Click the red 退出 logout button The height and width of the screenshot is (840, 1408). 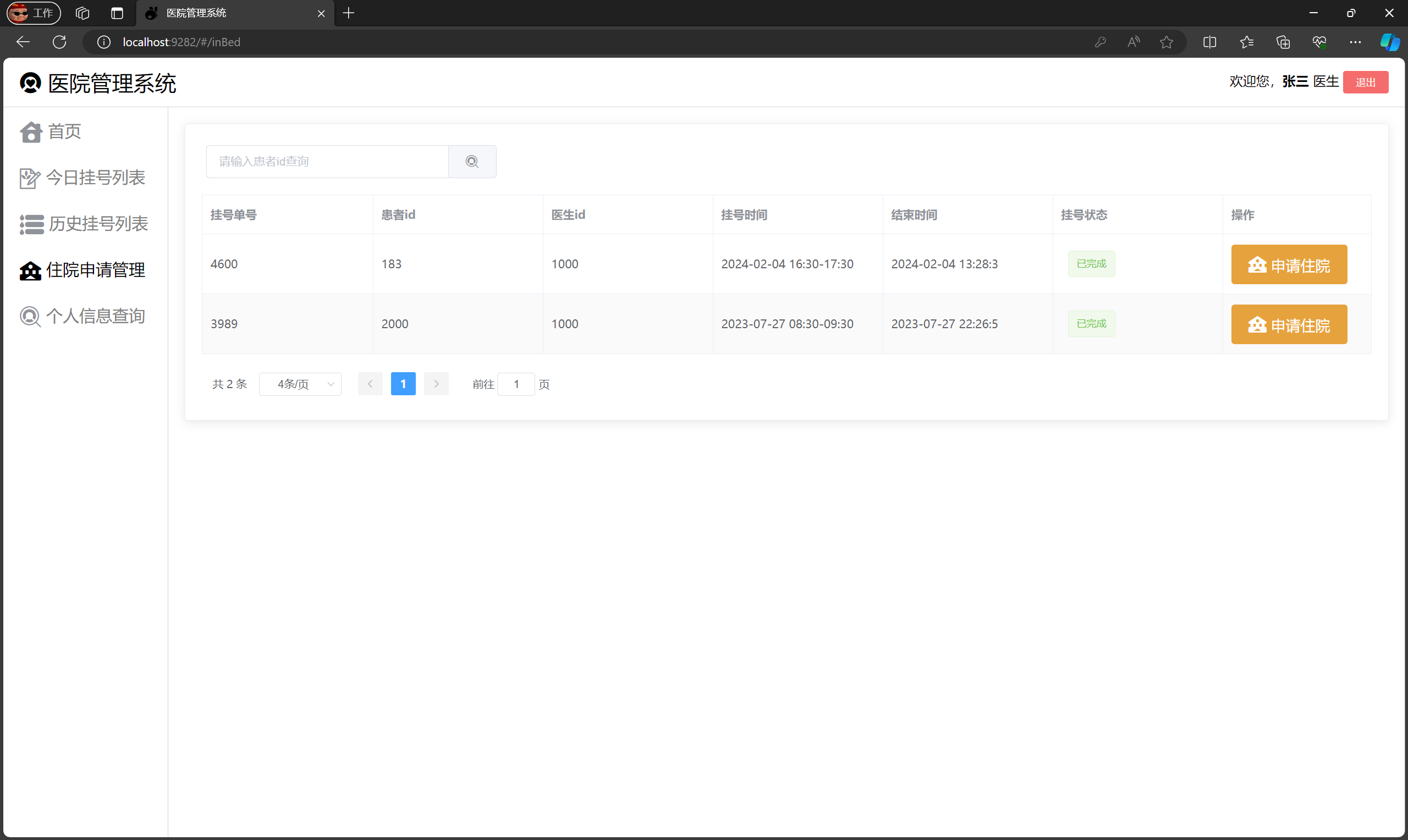(1365, 82)
